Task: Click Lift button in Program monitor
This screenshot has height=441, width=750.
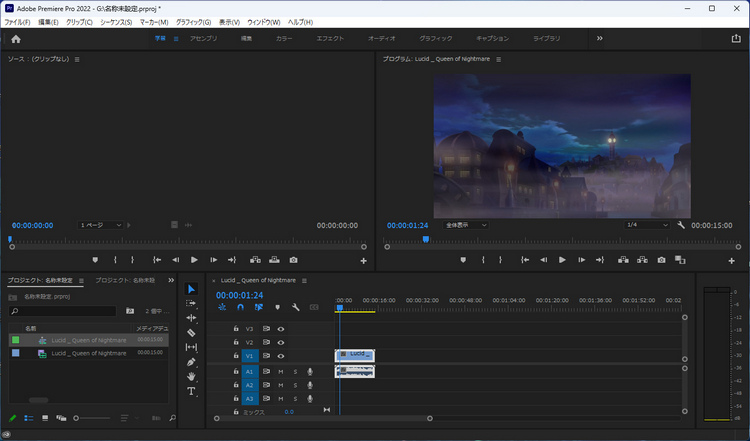Action: pos(623,260)
